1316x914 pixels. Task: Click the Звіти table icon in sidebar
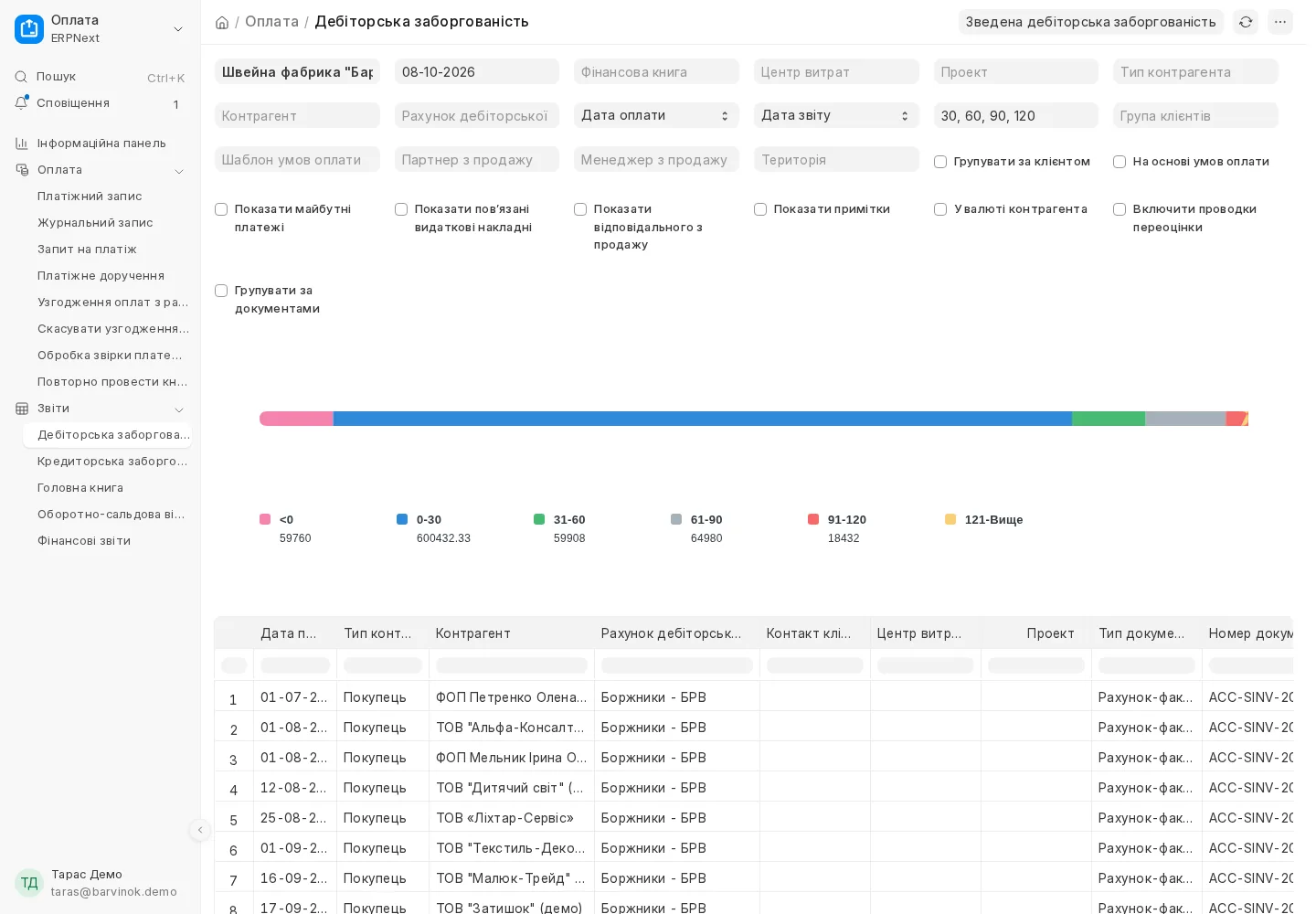click(22, 409)
